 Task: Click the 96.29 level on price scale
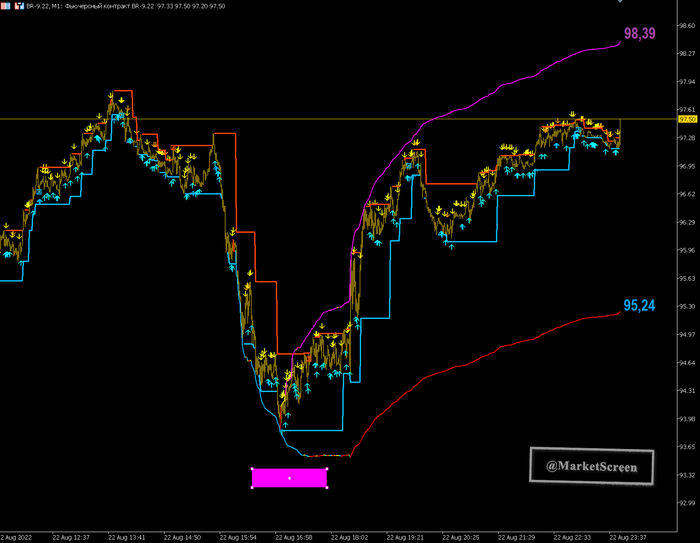tap(687, 222)
